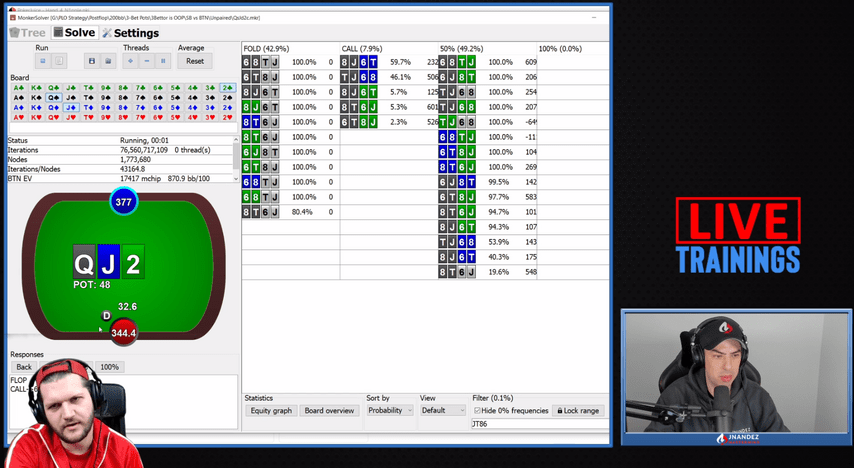
Task: Click the Q card on the table
Action: (x=84, y=262)
